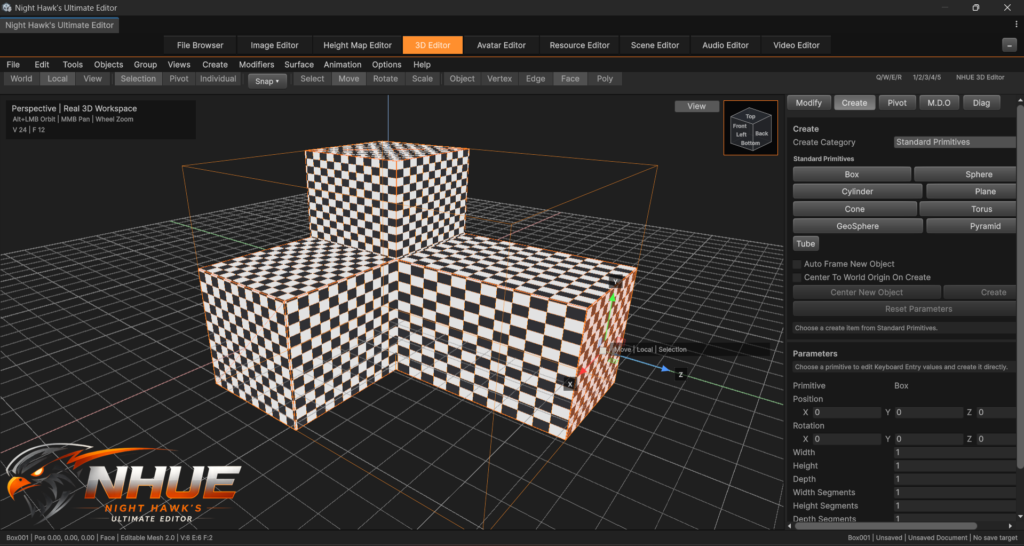Expand the Create Category Standard Primitives combo
The height and width of the screenshot is (546, 1024).
[x=955, y=142]
